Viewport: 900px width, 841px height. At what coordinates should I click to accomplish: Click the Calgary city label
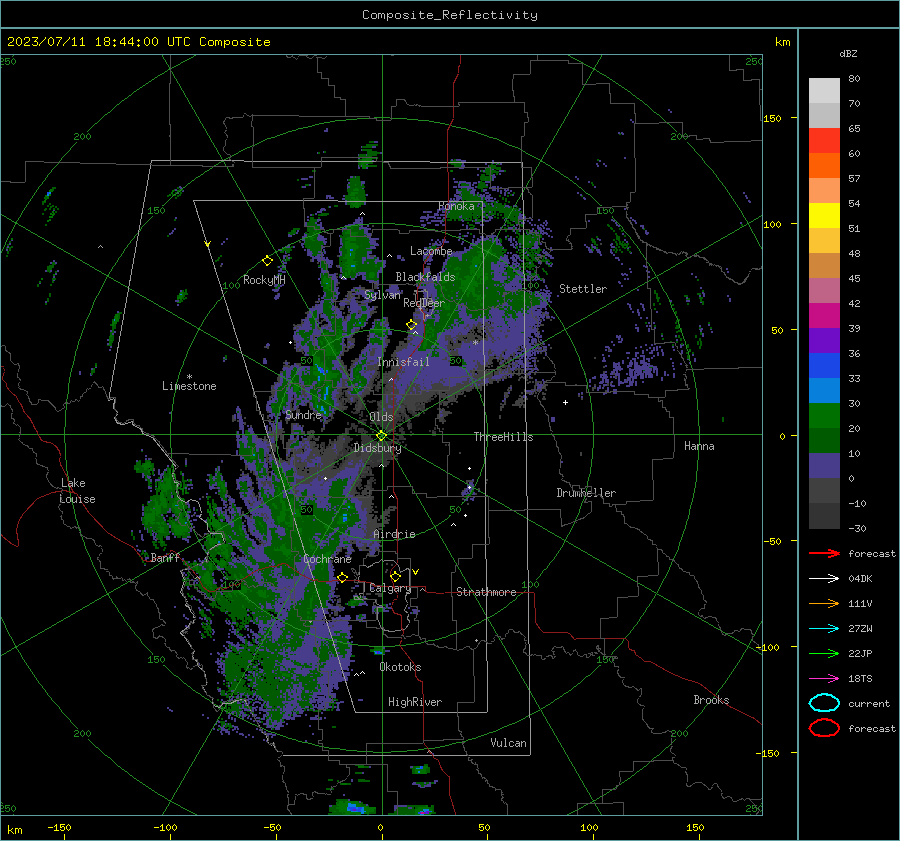click(390, 588)
